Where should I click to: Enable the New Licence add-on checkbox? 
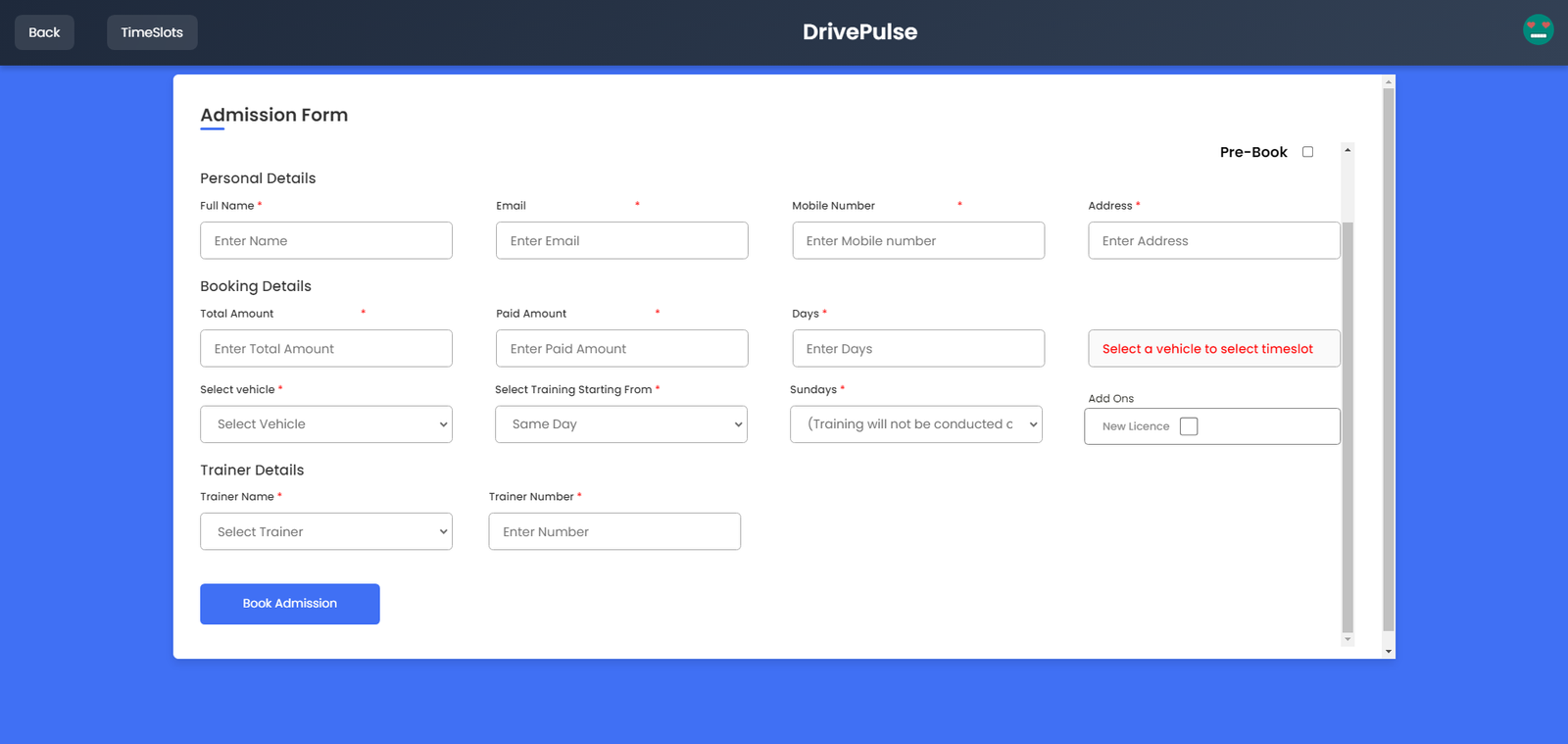[x=1189, y=426]
